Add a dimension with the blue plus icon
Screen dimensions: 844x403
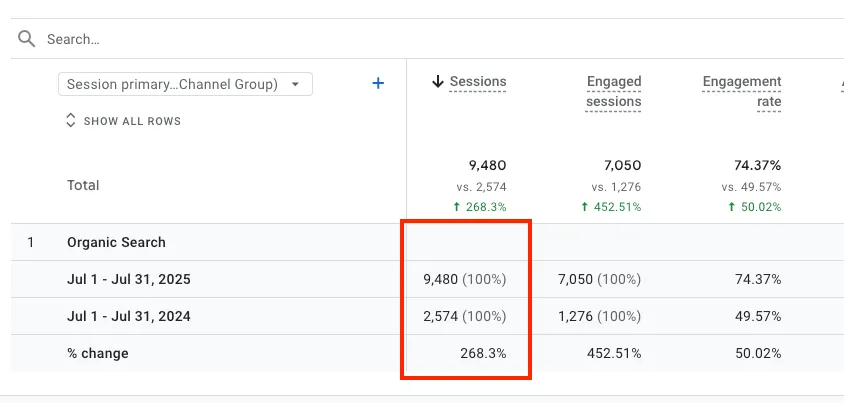point(378,83)
